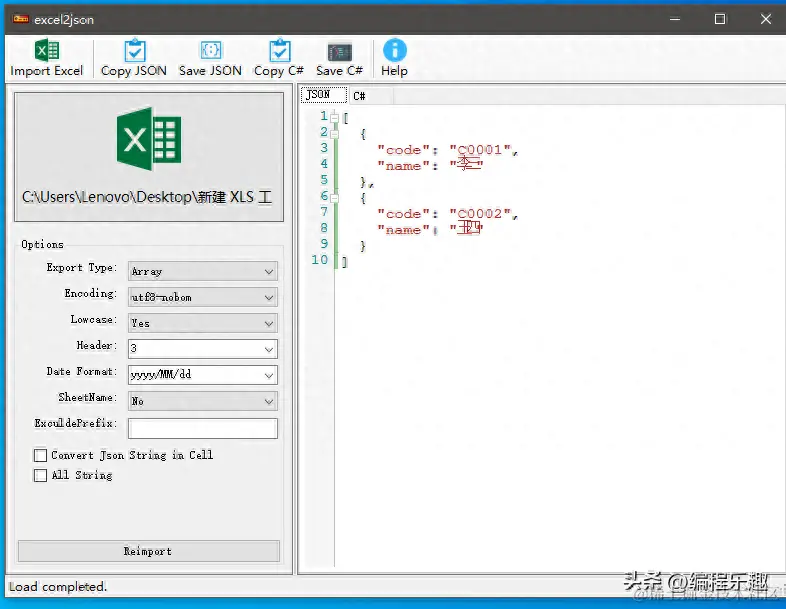Copy JSON using the clipboard icon
Screen dimensions: 786x609
[x=134, y=50]
